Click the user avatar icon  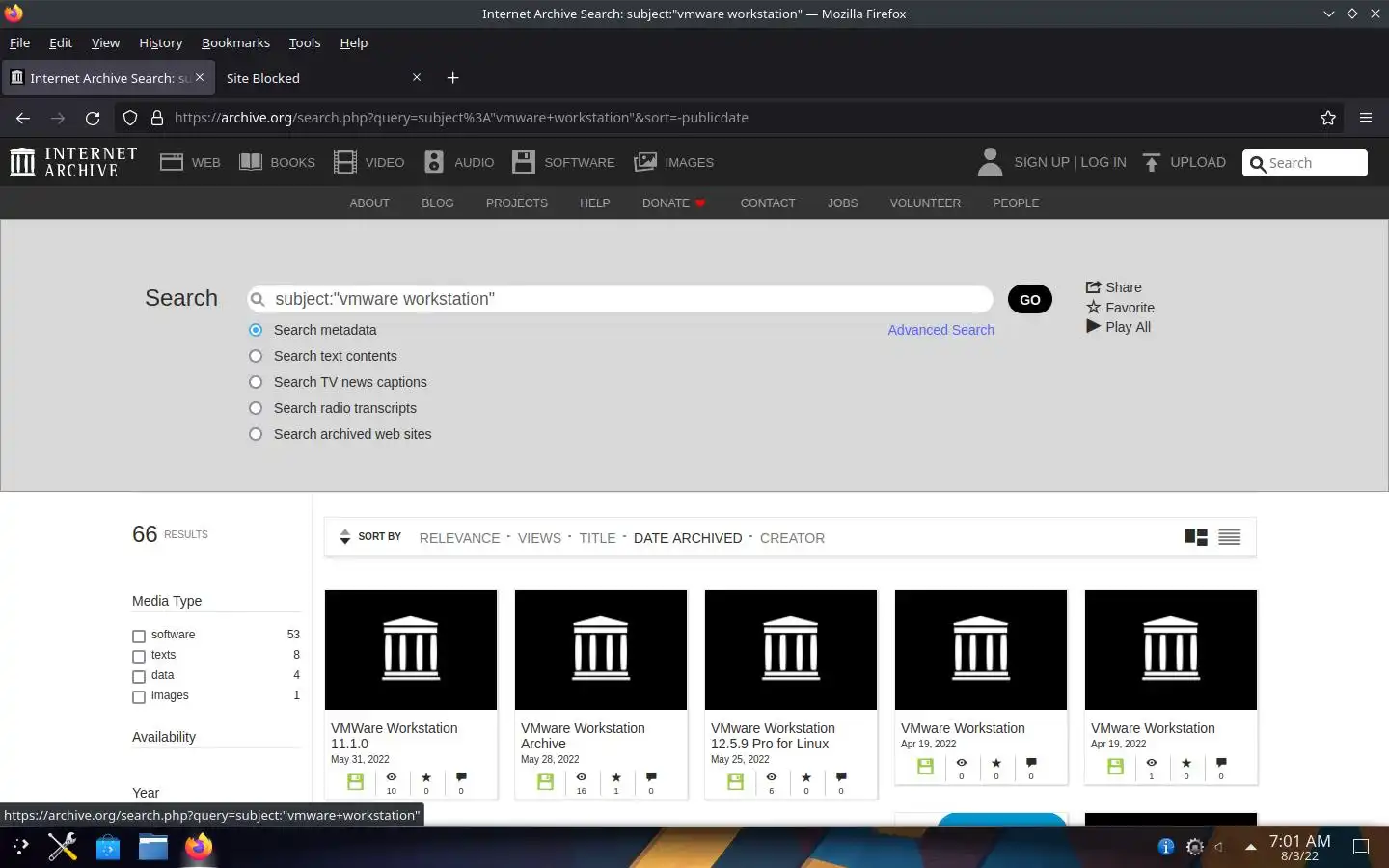coord(990,162)
